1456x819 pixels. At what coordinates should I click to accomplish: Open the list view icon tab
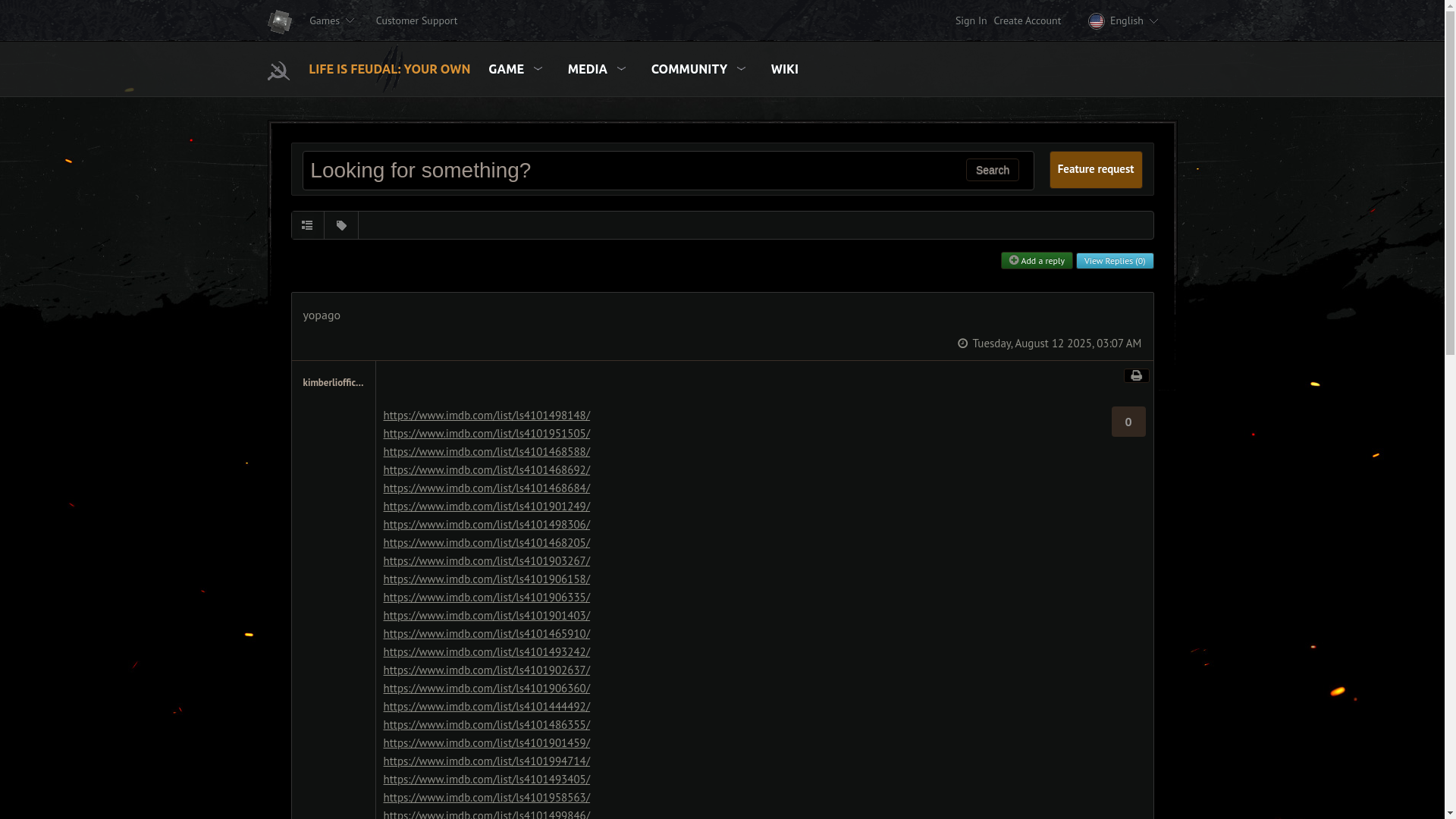(307, 225)
